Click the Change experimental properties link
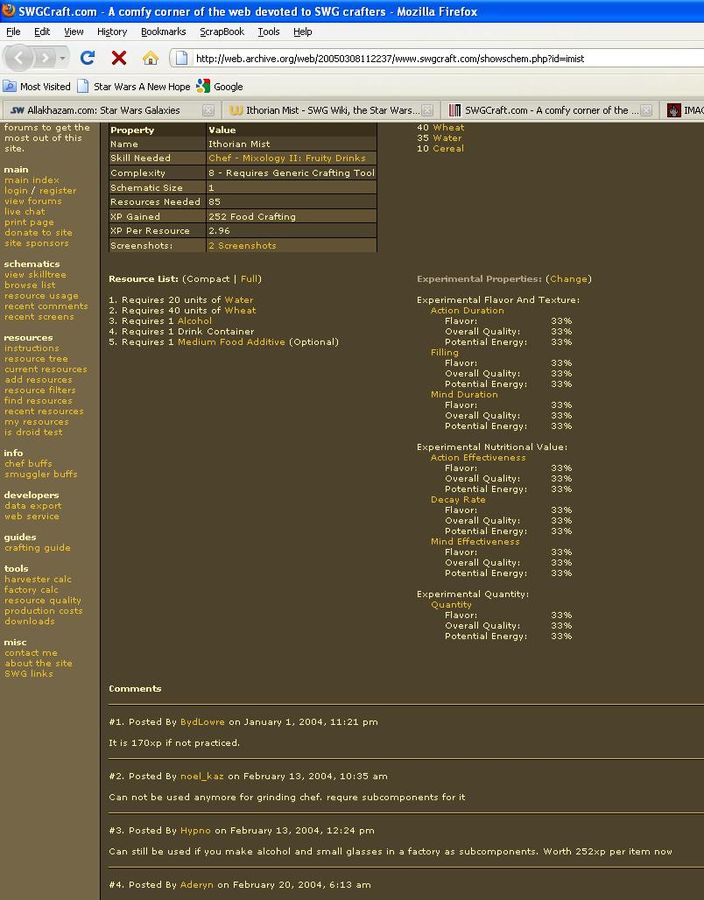Image resolution: width=704 pixels, height=900 pixels. 569,279
